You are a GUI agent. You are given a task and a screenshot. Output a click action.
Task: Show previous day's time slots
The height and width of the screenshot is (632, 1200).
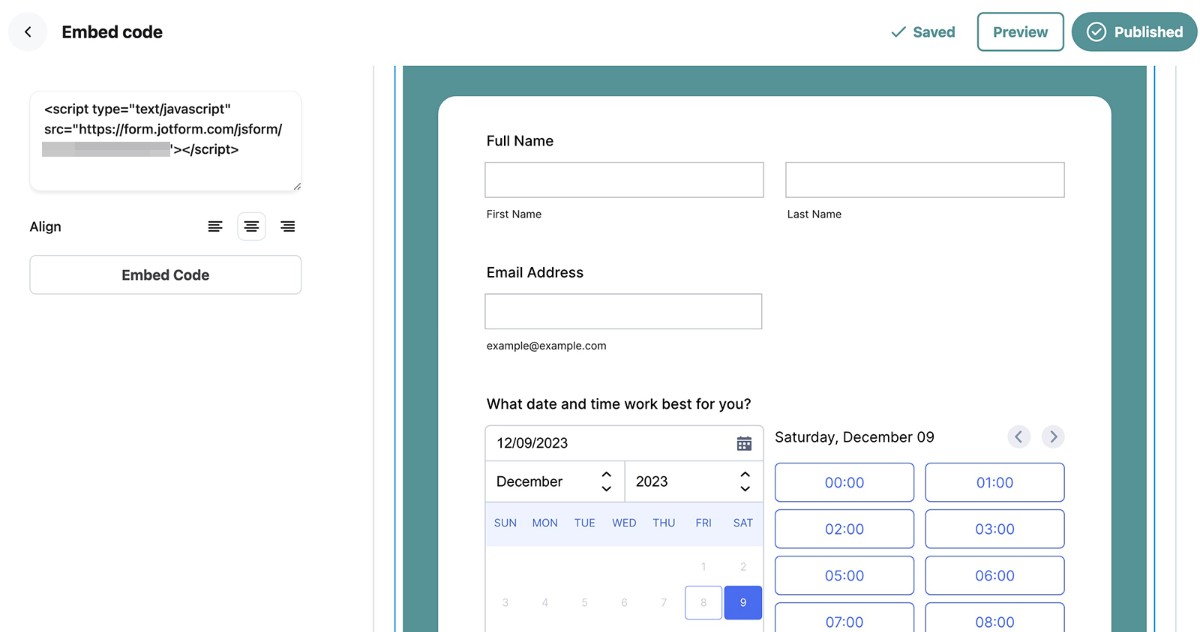[1018, 437]
